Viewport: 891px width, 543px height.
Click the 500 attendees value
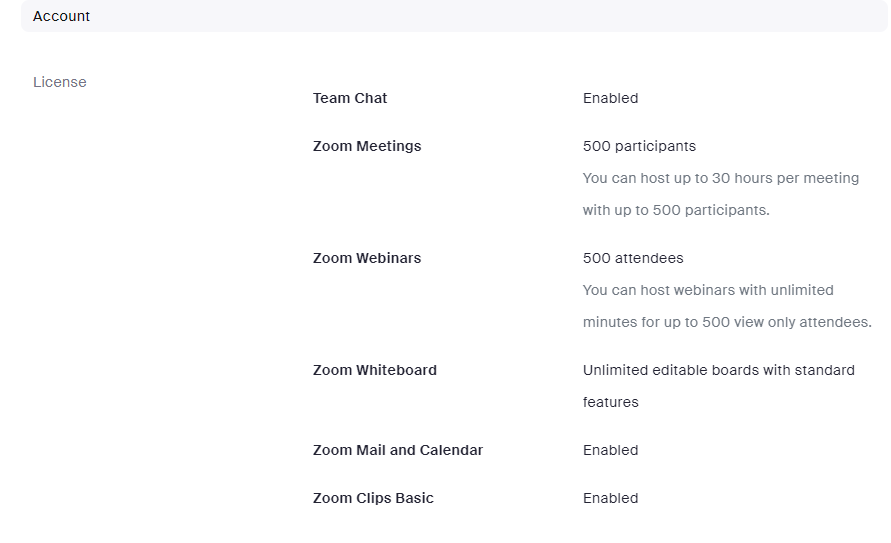(633, 258)
